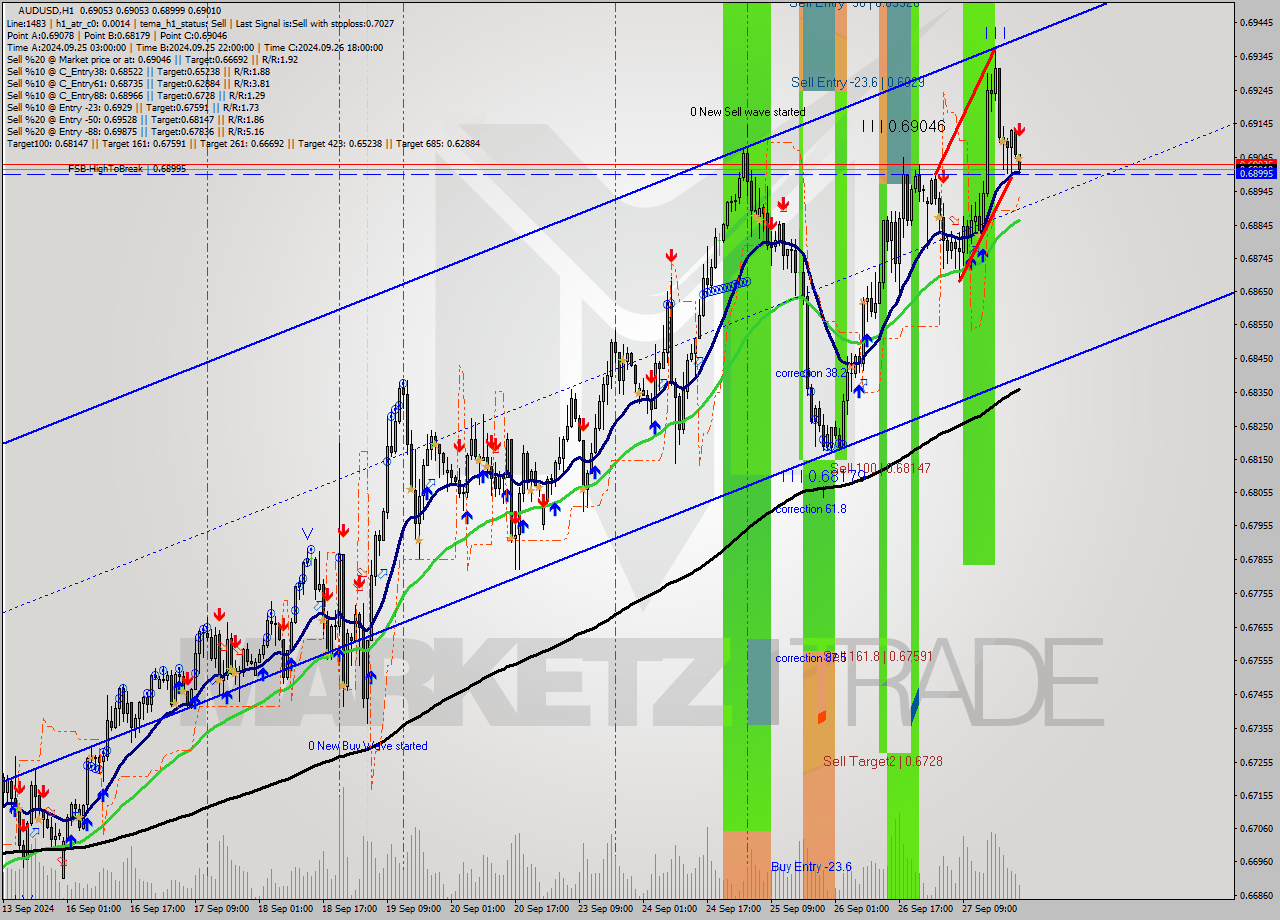Screen dimensions: 1280x920
Task: Click the 0.67555 price axis label
Action: coord(1257,660)
